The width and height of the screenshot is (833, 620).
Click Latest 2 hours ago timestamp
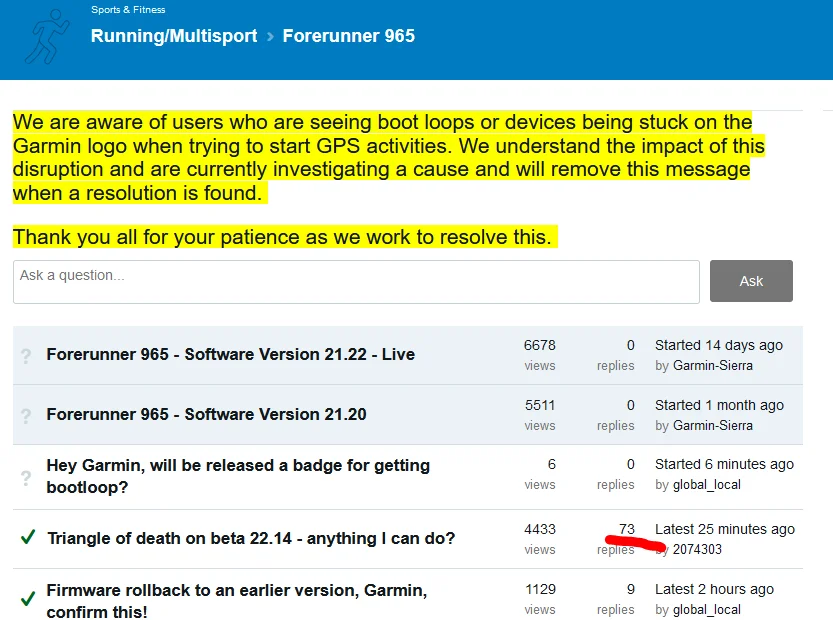[x=714, y=589]
